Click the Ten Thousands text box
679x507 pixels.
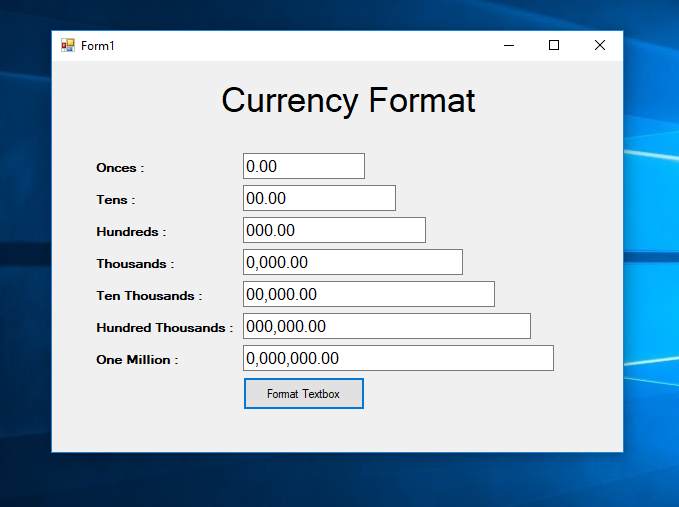coord(368,294)
